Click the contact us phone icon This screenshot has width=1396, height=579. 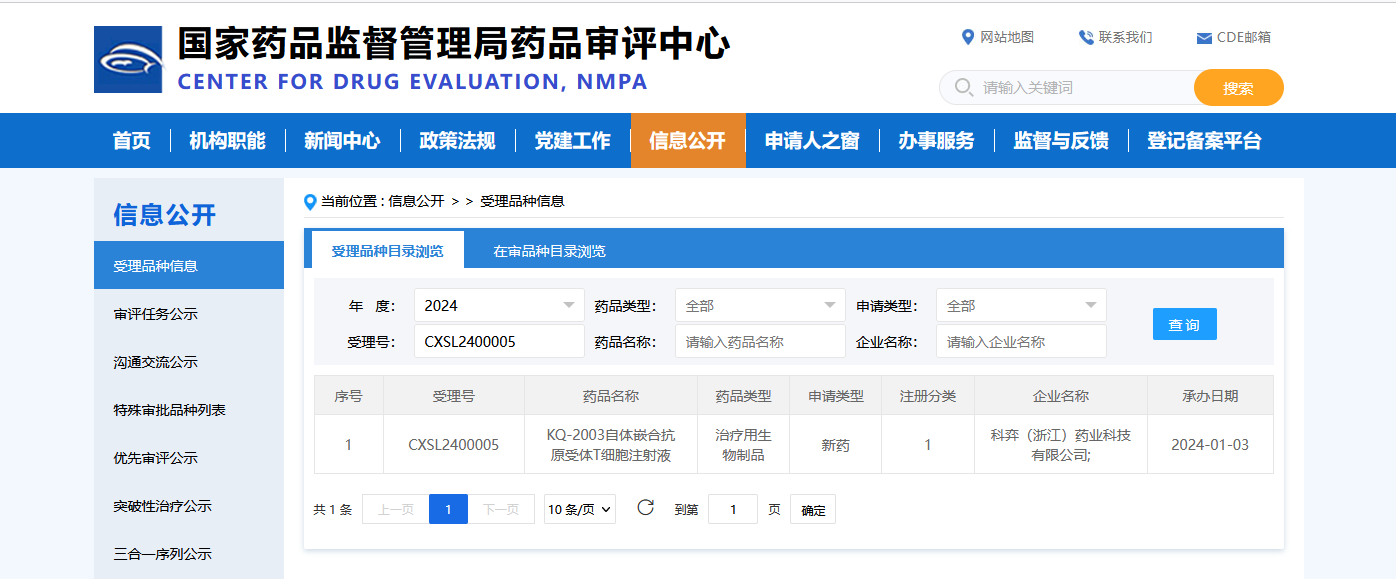point(1086,37)
